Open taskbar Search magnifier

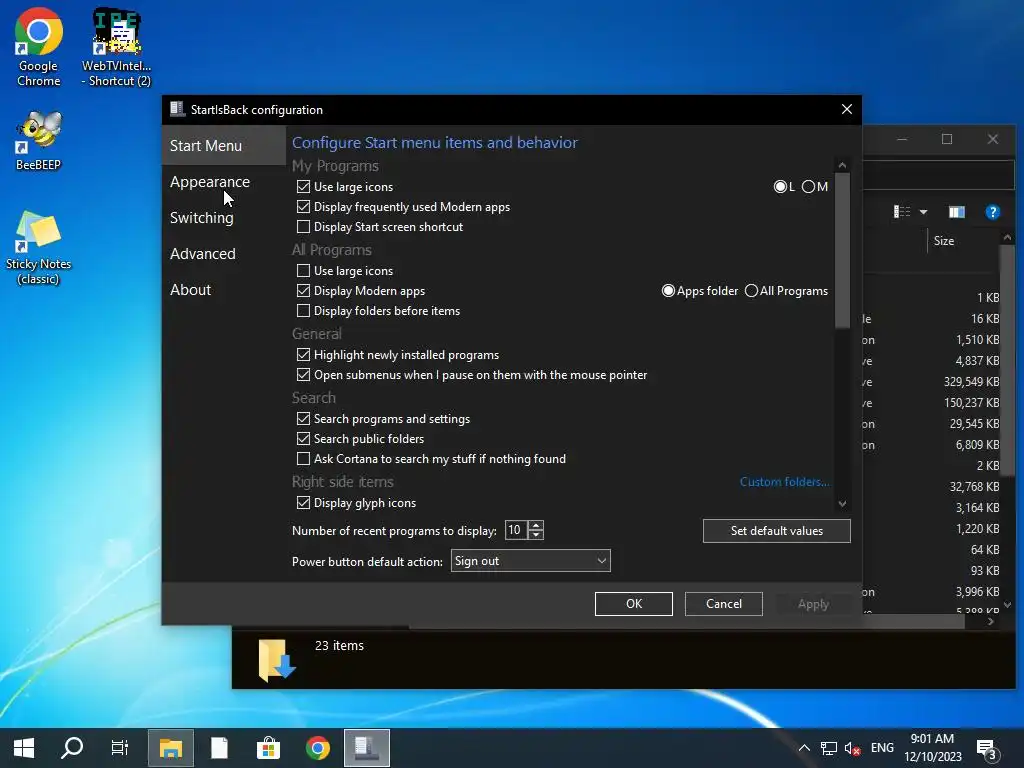(72, 748)
